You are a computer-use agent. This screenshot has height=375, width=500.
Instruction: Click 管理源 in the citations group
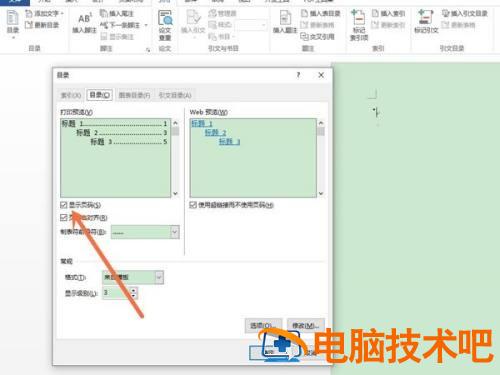click(x=222, y=14)
